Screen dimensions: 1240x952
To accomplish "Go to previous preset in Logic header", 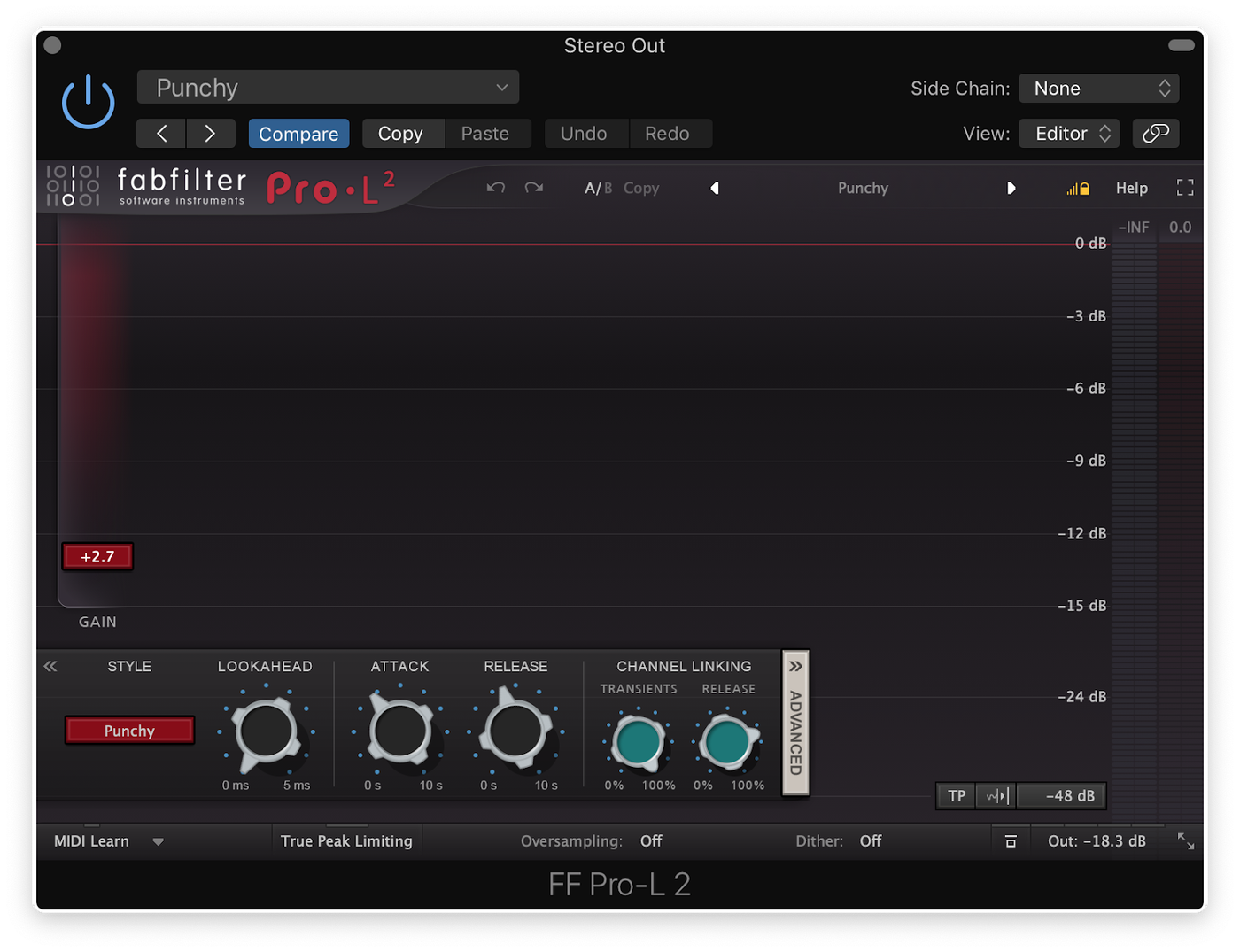I will coord(161,134).
